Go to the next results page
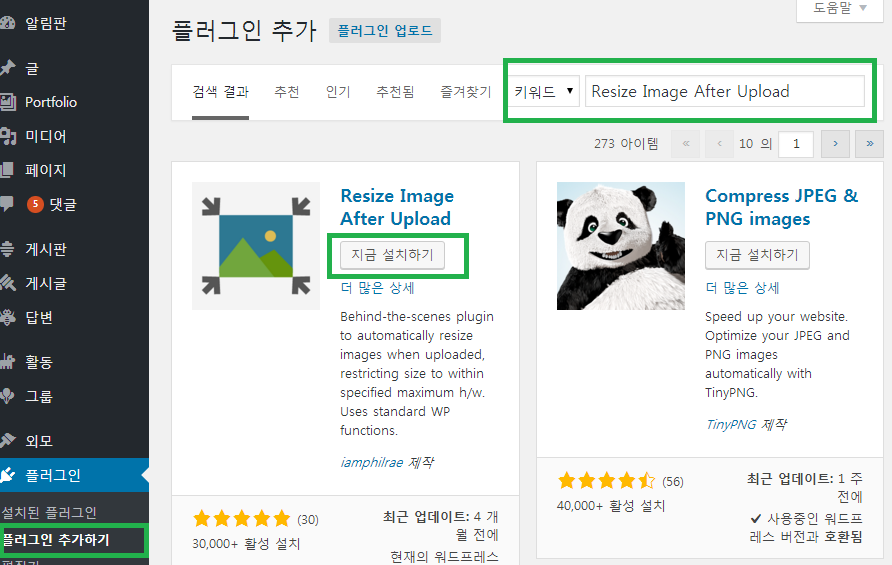The width and height of the screenshot is (892, 565). coord(835,143)
